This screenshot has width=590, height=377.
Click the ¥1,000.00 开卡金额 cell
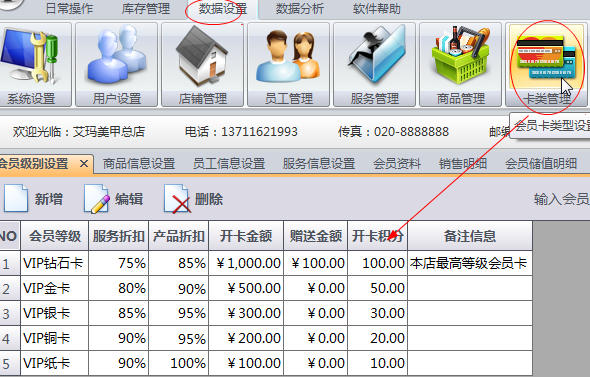[x=246, y=263]
